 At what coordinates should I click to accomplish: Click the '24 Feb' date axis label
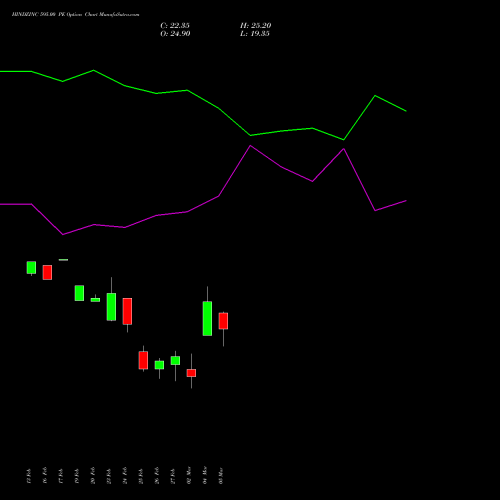(125, 475)
